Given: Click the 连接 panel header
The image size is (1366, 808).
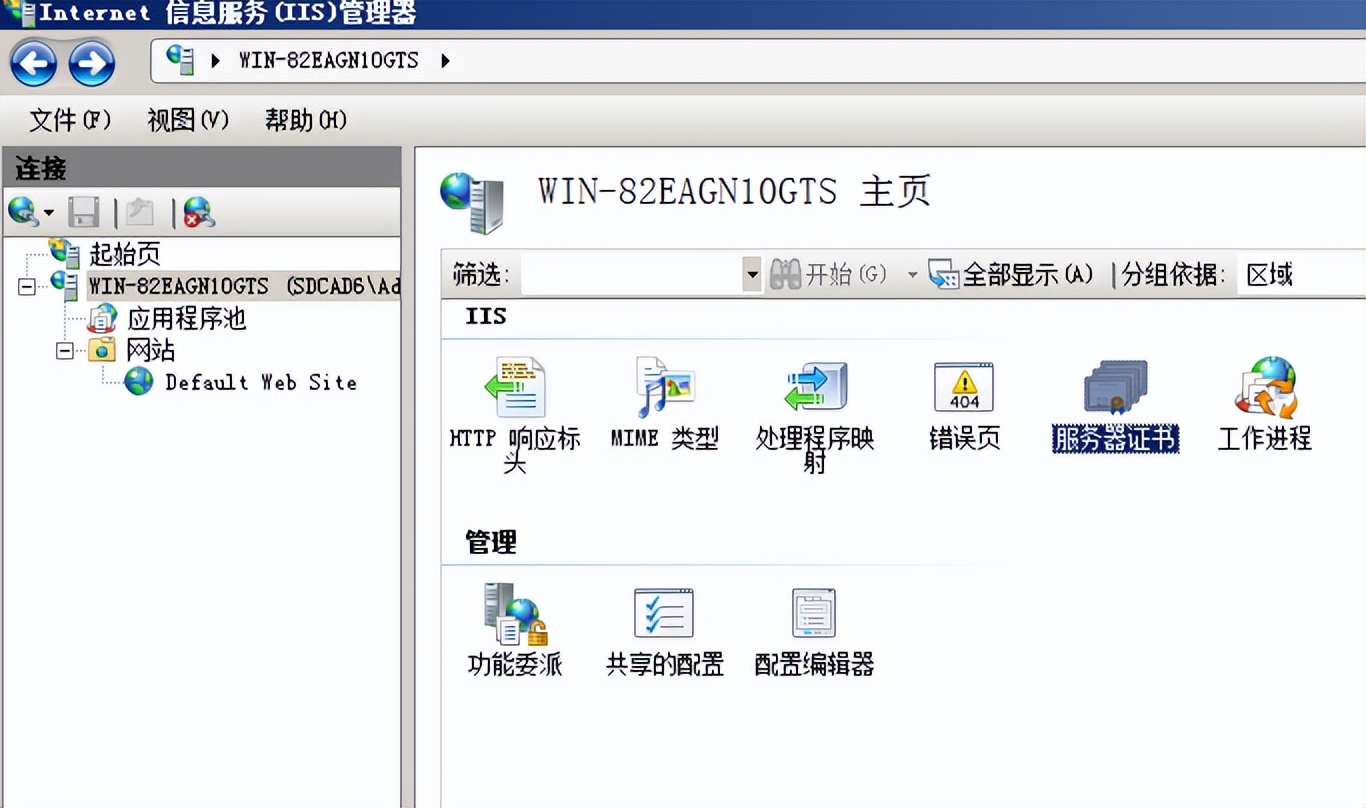Looking at the screenshot, I should pyautogui.click(x=202, y=168).
